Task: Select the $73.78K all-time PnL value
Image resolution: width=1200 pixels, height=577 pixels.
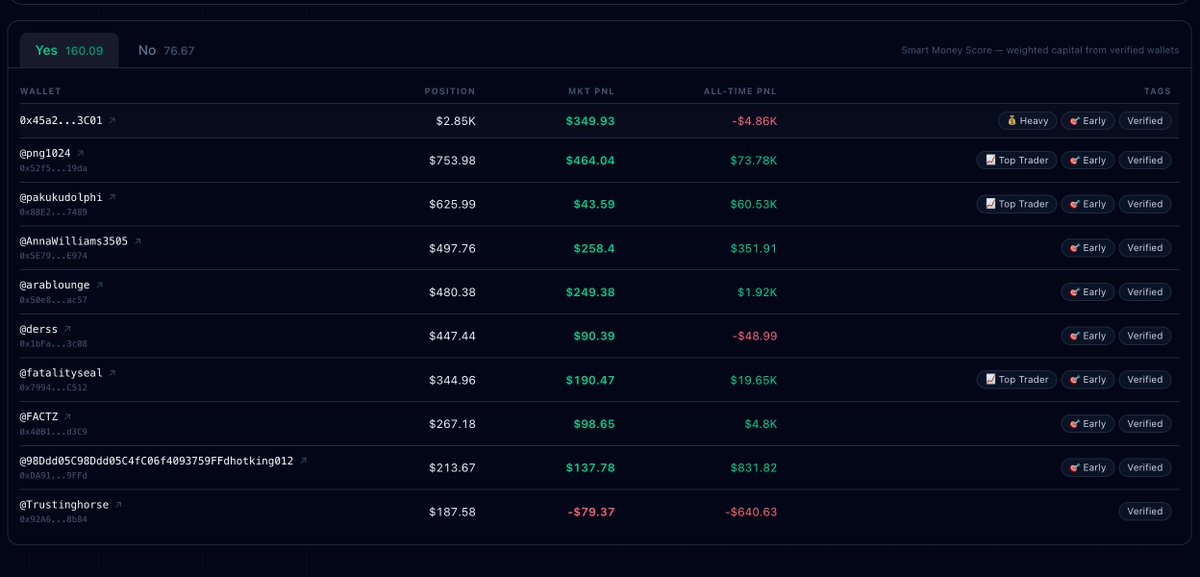Action: (753, 160)
